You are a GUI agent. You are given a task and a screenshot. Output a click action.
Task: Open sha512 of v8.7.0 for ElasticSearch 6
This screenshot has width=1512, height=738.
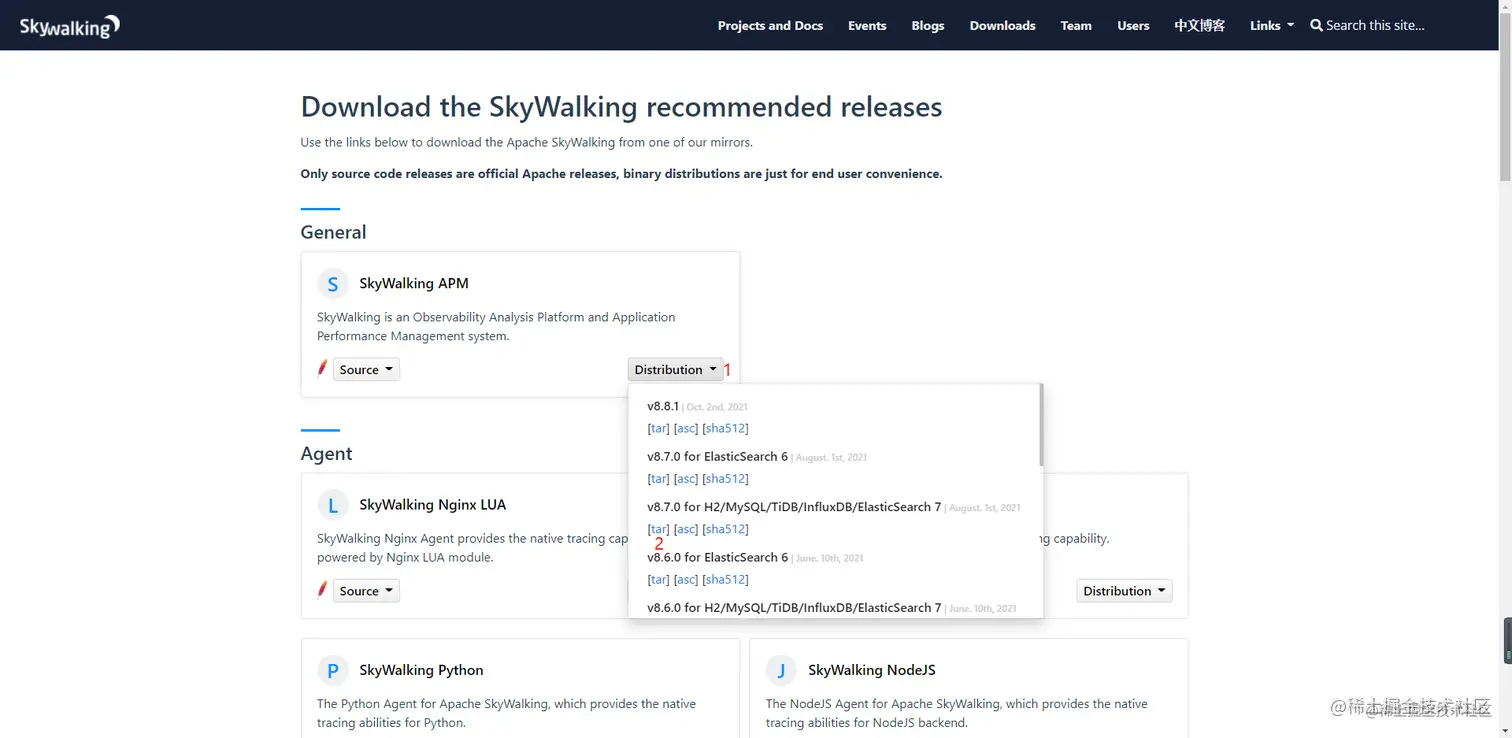[x=725, y=478]
